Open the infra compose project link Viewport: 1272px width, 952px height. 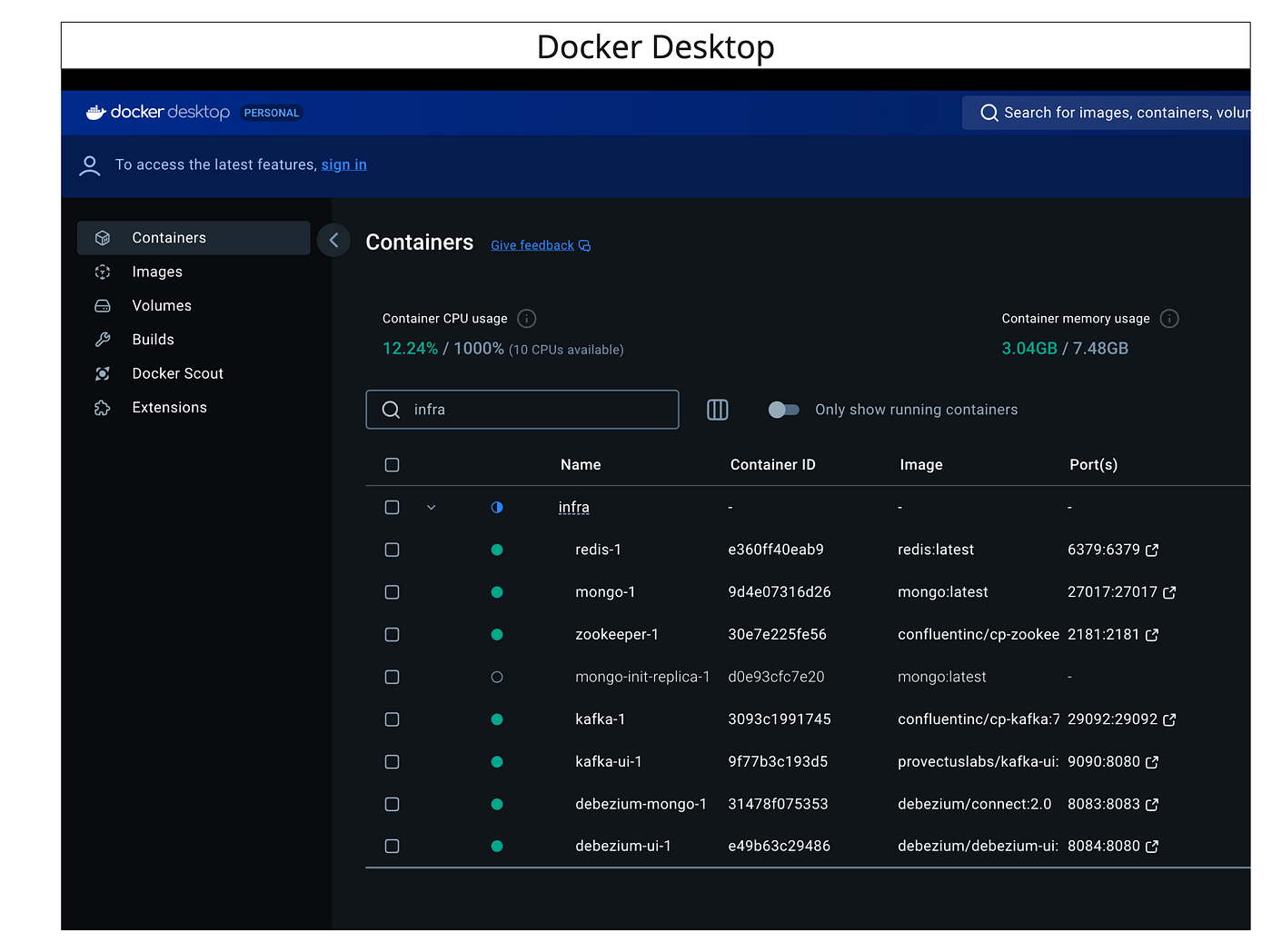(574, 508)
